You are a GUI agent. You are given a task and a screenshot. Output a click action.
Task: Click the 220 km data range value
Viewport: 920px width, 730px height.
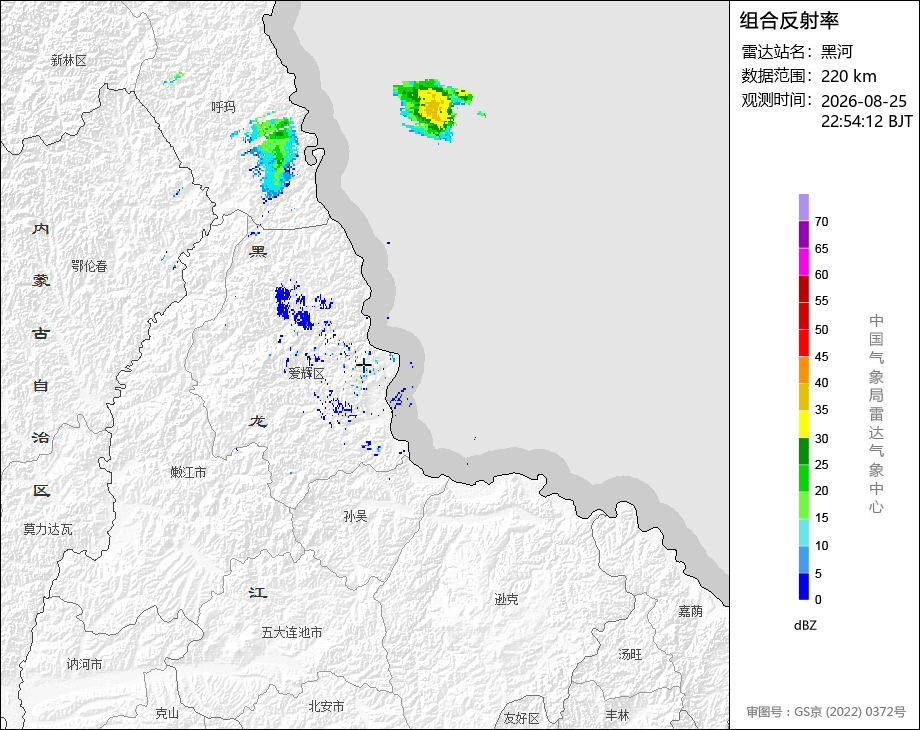848,76
